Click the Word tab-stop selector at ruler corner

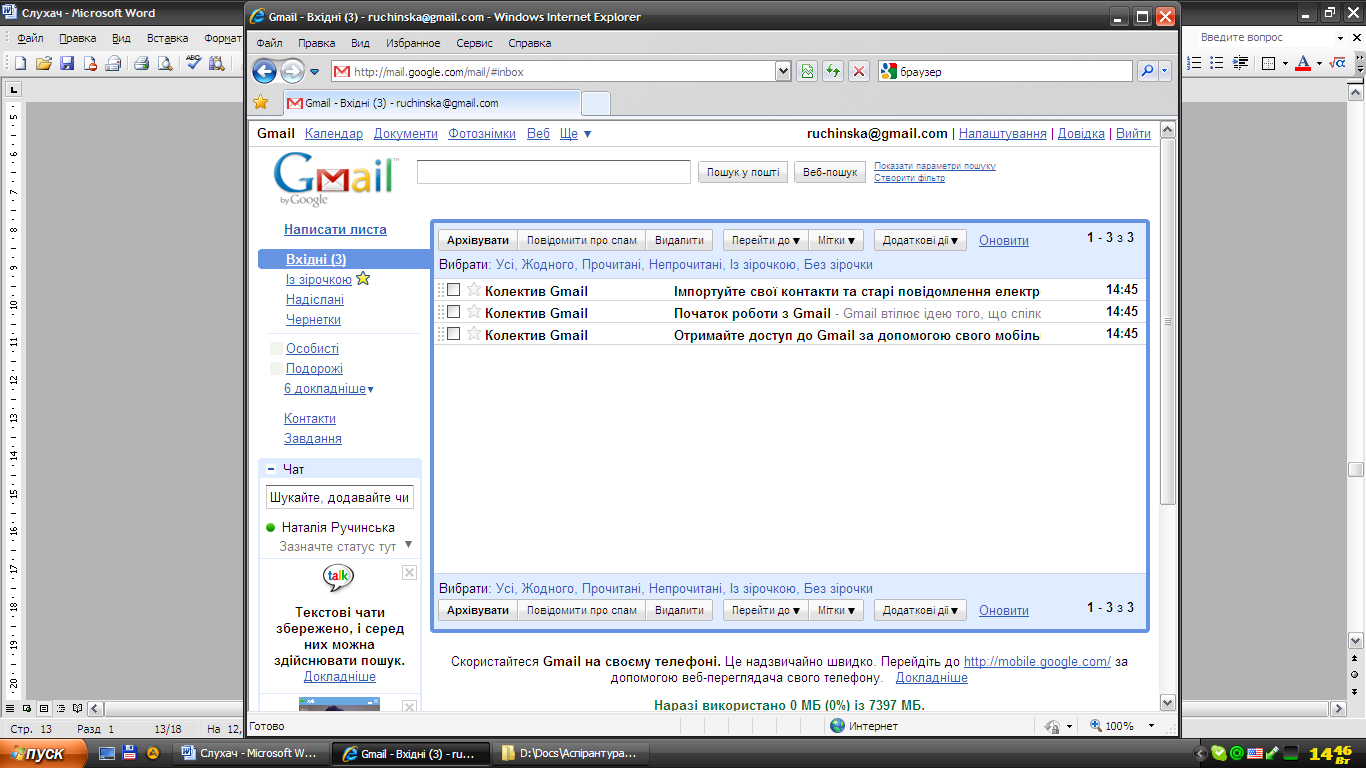[x=13, y=90]
